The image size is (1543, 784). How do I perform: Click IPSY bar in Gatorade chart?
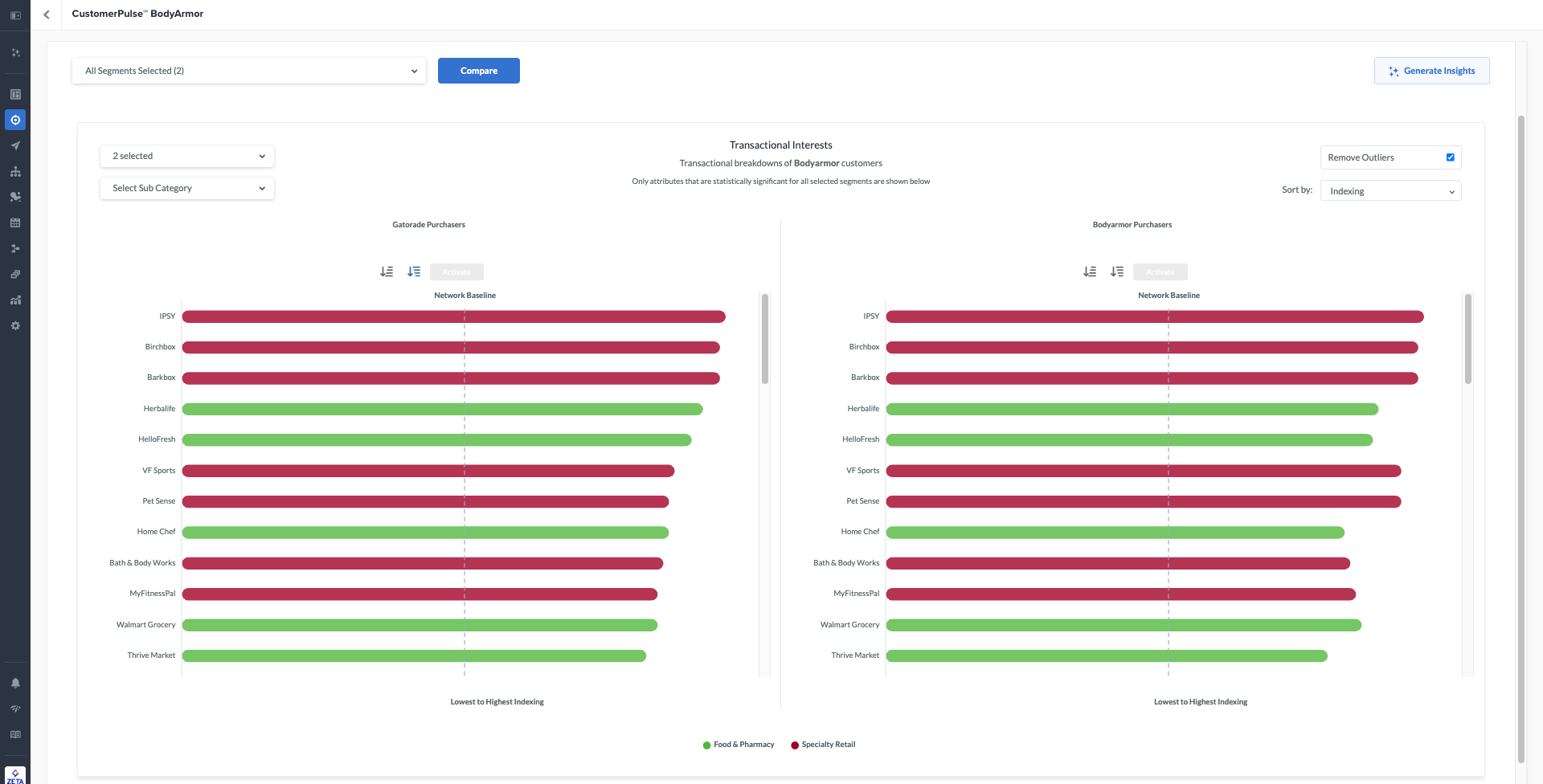[x=454, y=316]
